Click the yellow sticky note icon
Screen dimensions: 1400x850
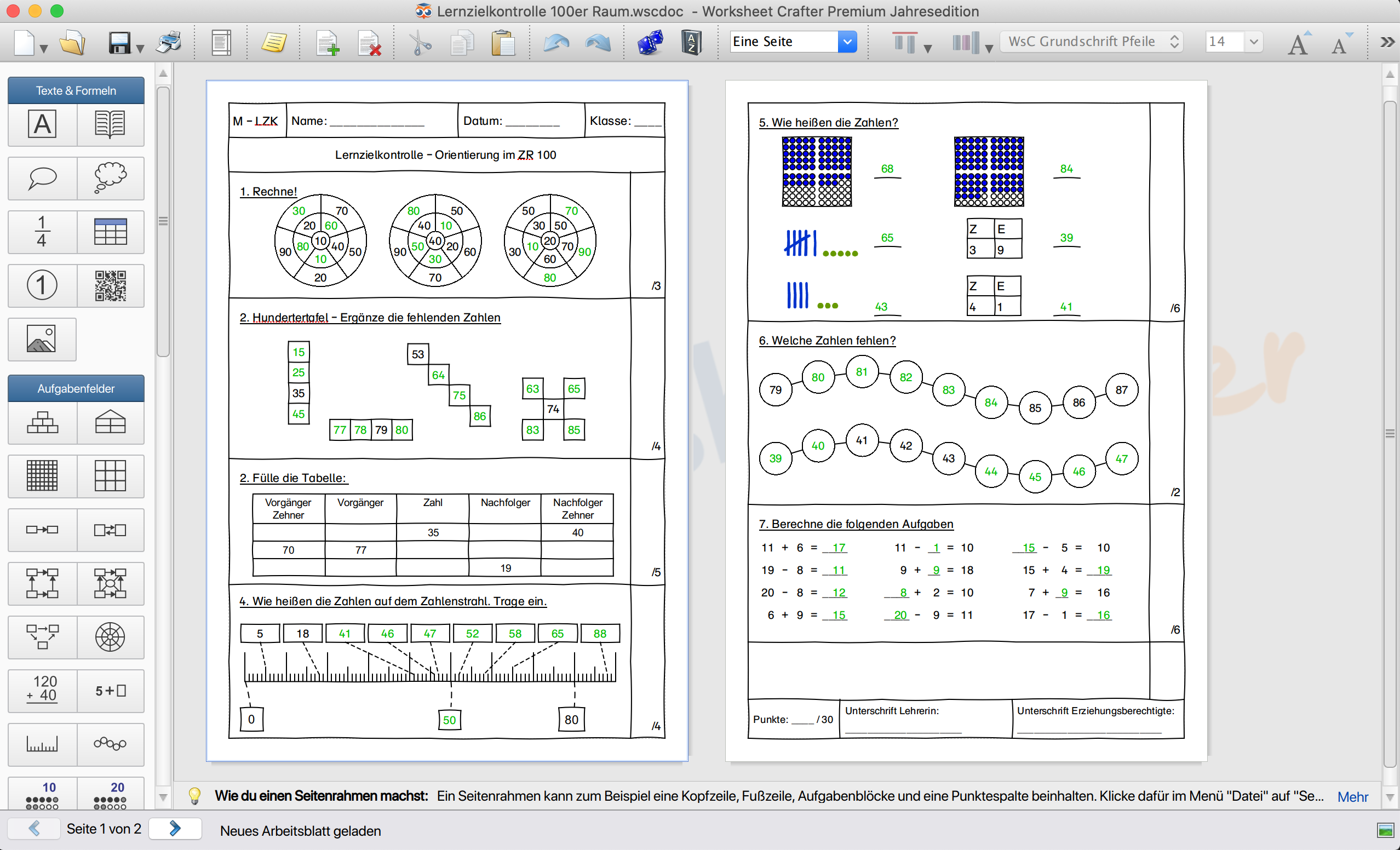[x=273, y=43]
